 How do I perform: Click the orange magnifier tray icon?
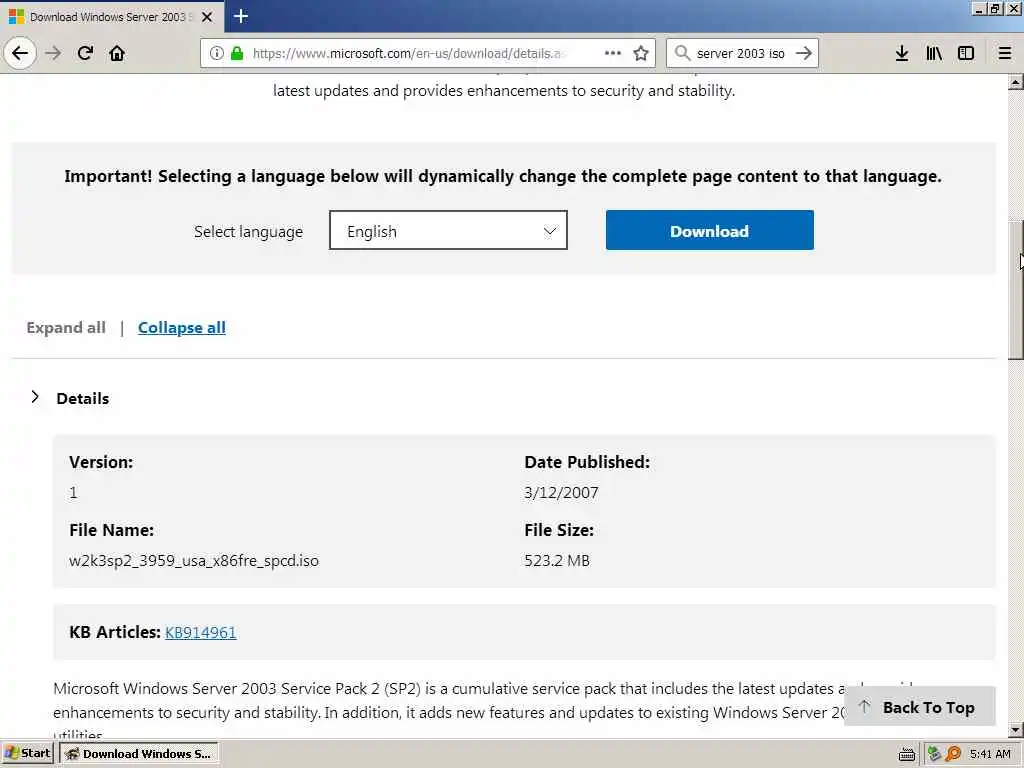[953, 754]
